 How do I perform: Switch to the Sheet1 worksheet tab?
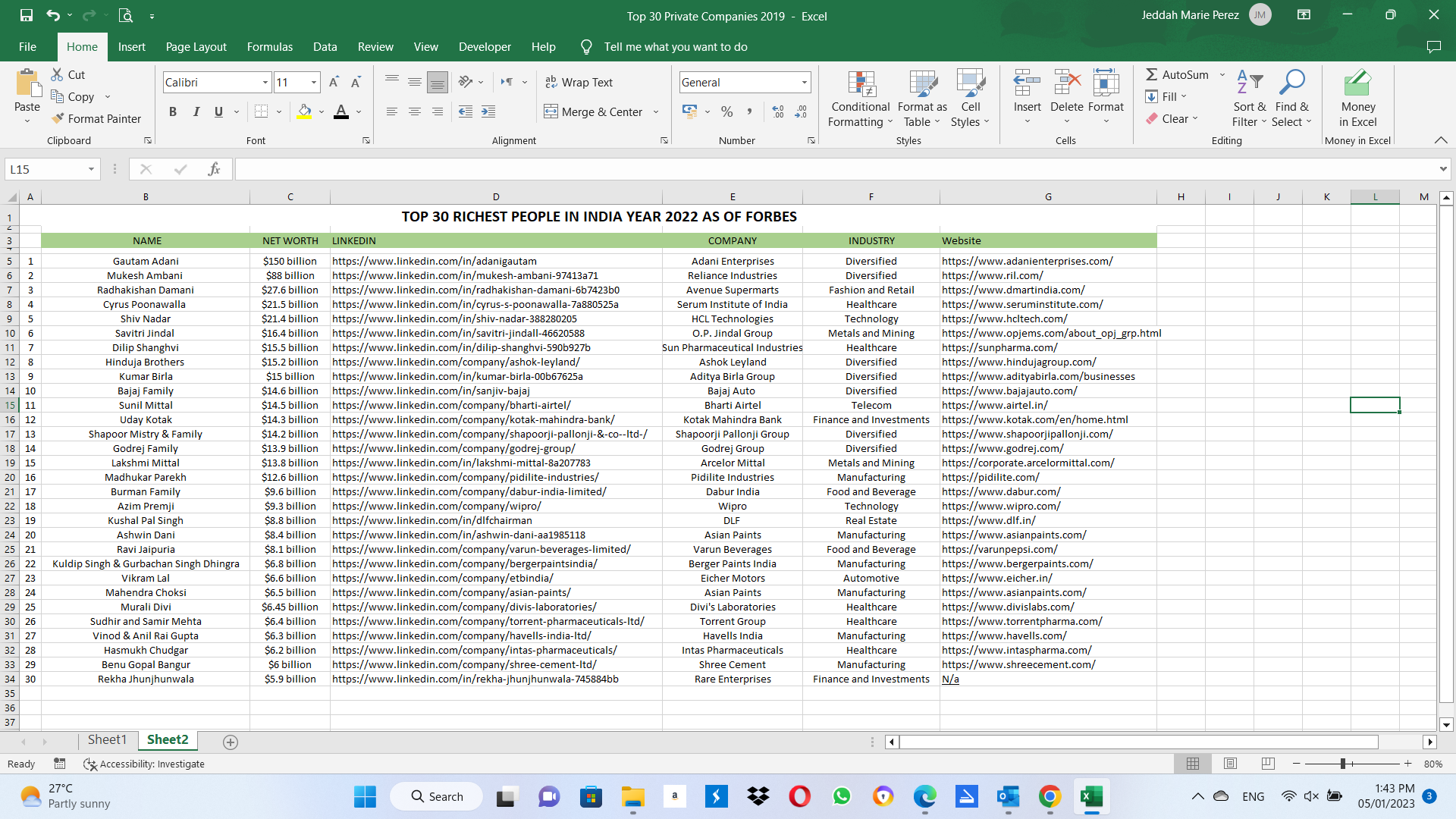point(107,739)
